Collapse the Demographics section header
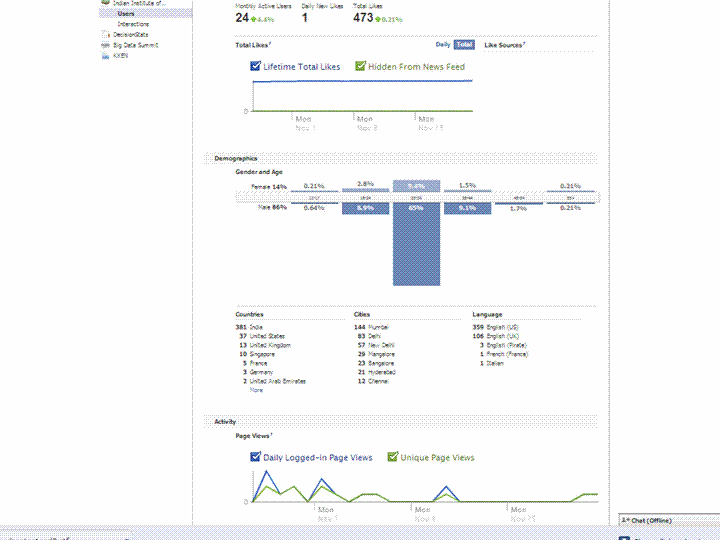The height and width of the screenshot is (540, 720). coord(235,158)
